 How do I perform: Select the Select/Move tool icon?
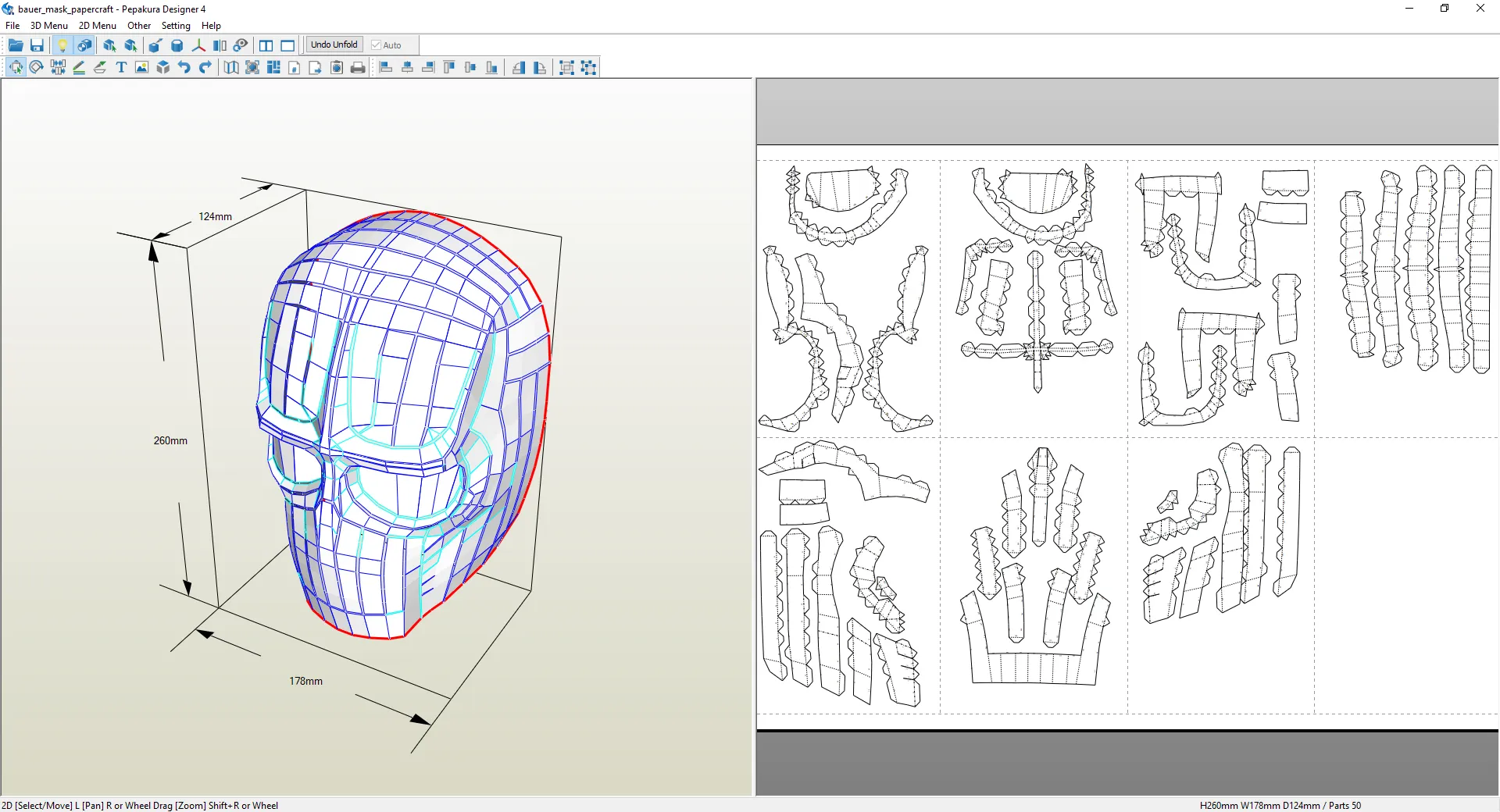point(16,68)
